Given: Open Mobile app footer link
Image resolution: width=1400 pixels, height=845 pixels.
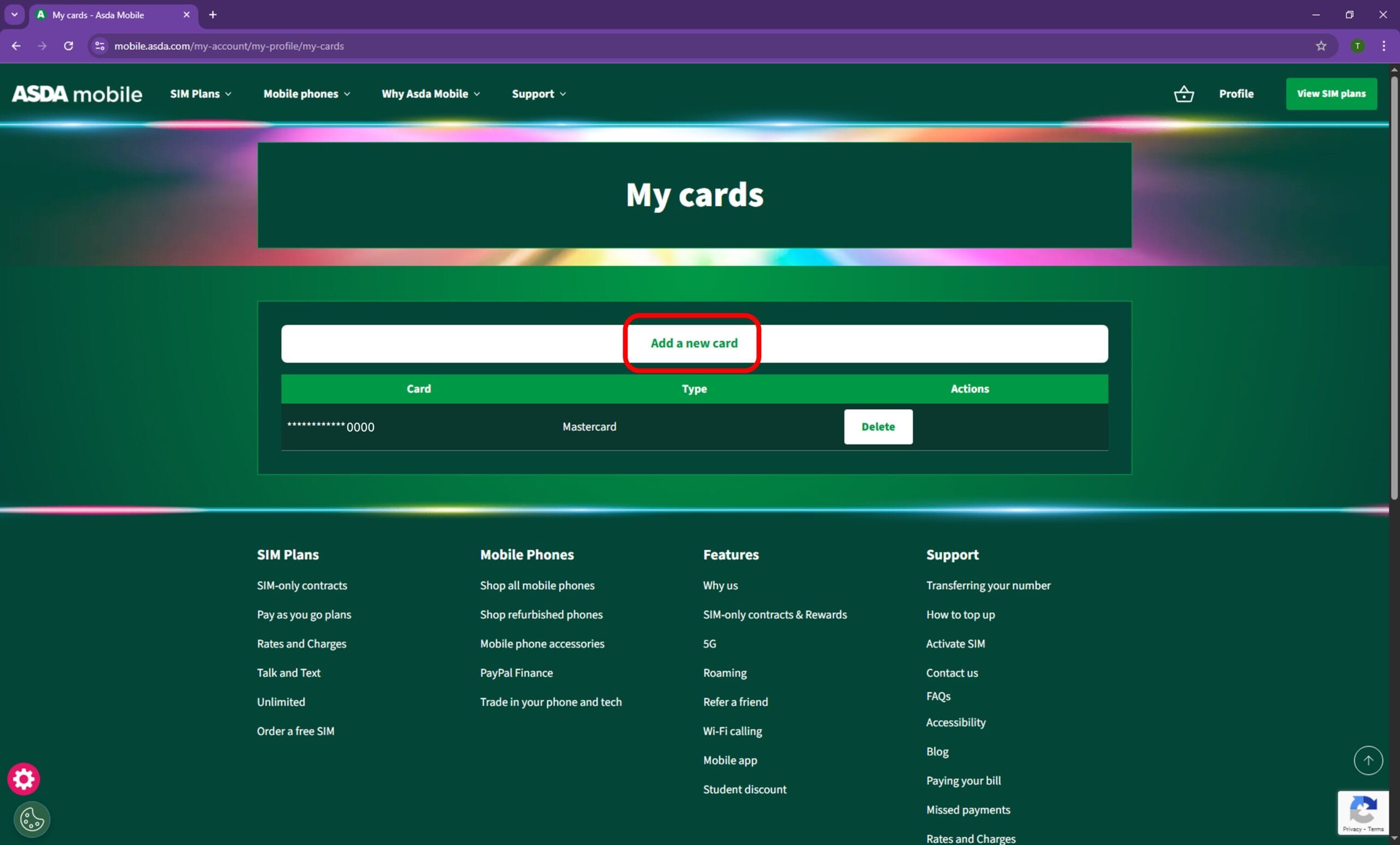Looking at the screenshot, I should pos(730,760).
